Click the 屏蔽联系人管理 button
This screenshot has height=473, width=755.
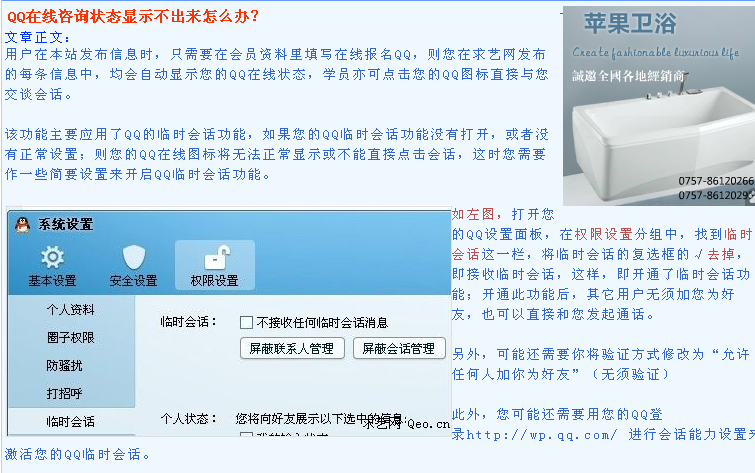click(x=292, y=348)
